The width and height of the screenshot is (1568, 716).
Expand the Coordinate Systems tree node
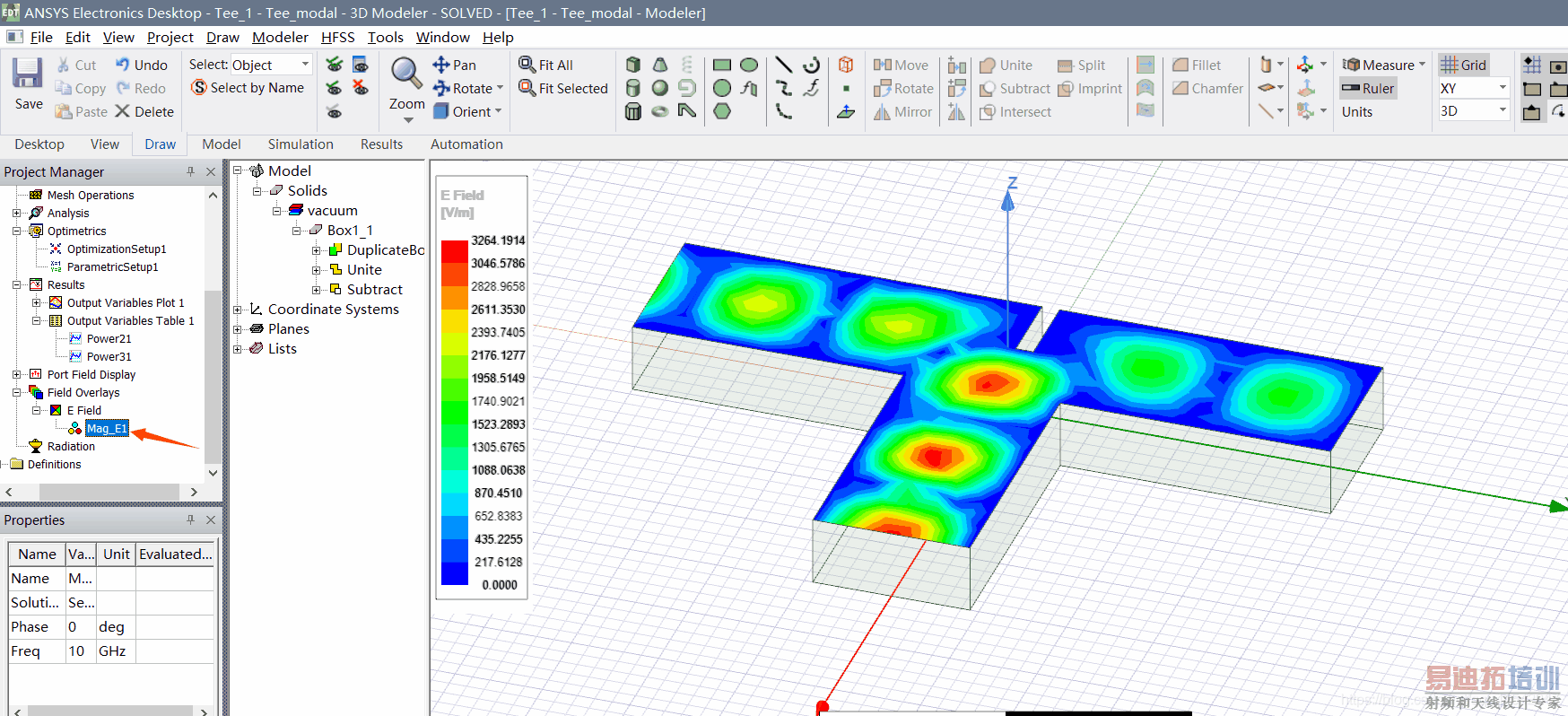238,310
